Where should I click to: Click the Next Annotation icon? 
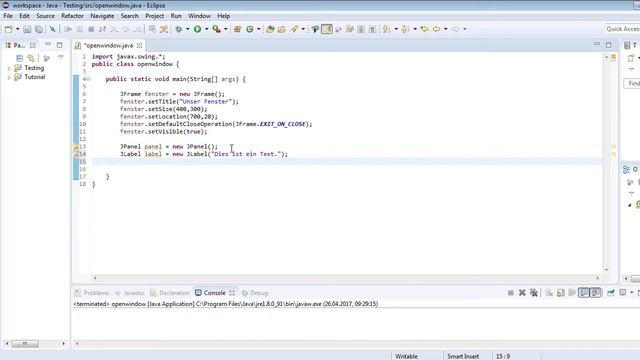pos(386,29)
